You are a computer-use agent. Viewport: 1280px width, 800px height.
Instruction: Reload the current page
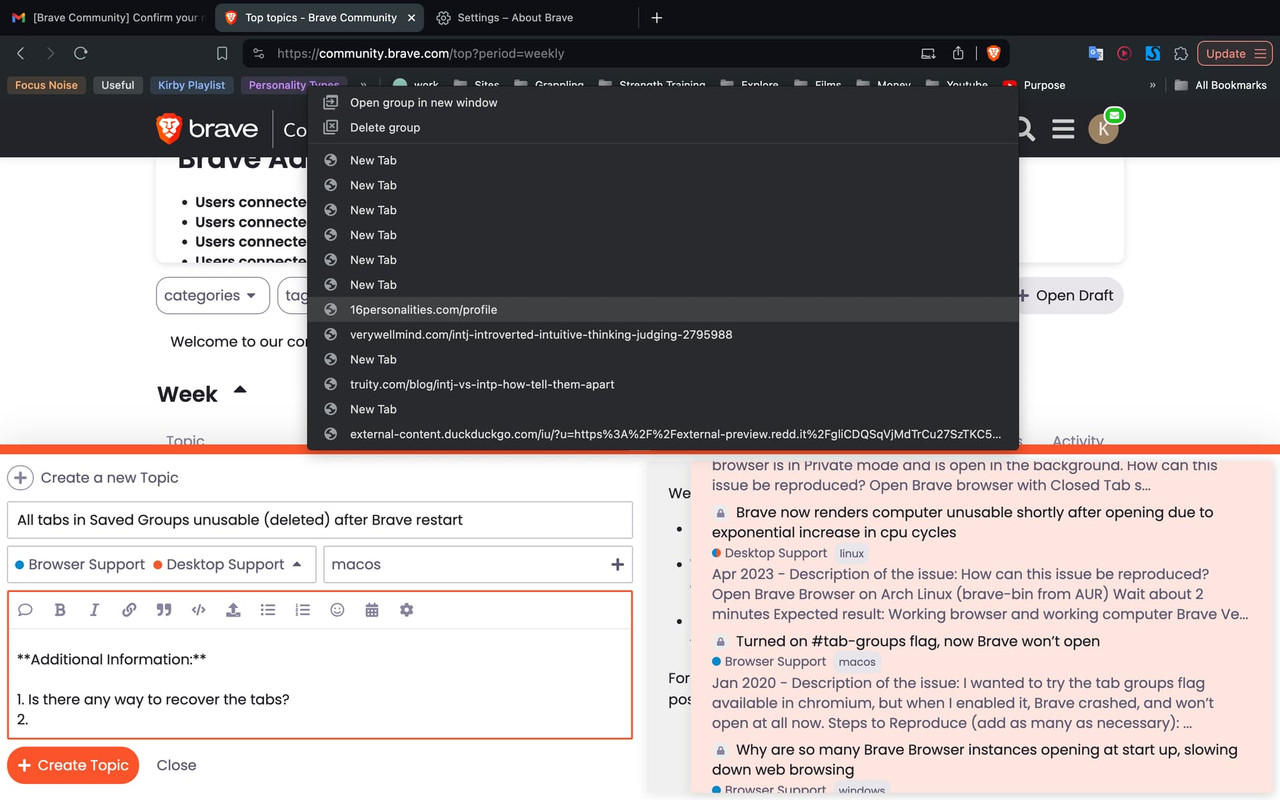point(81,53)
